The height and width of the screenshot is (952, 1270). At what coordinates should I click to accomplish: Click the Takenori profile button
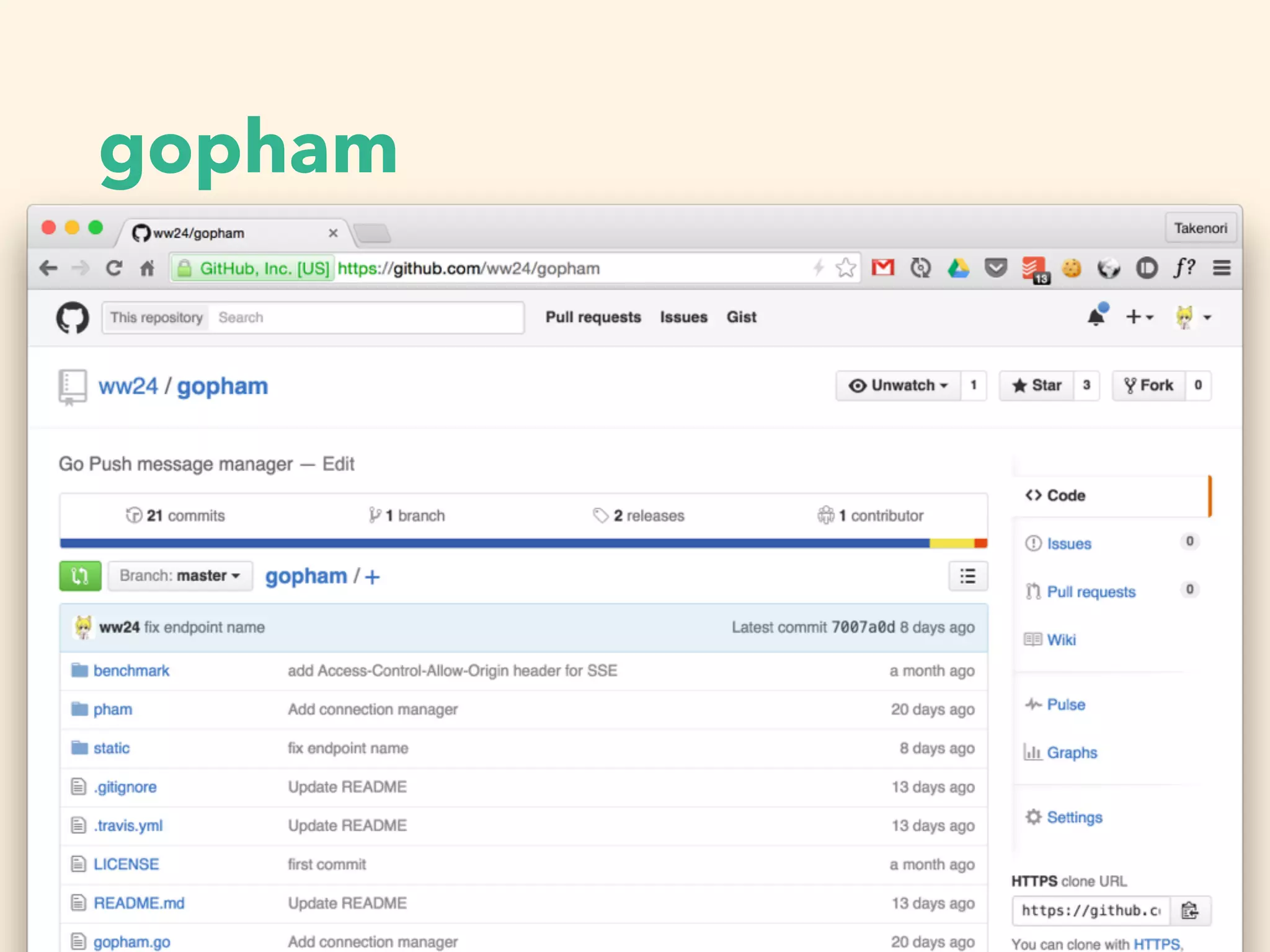coord(1201,228)
